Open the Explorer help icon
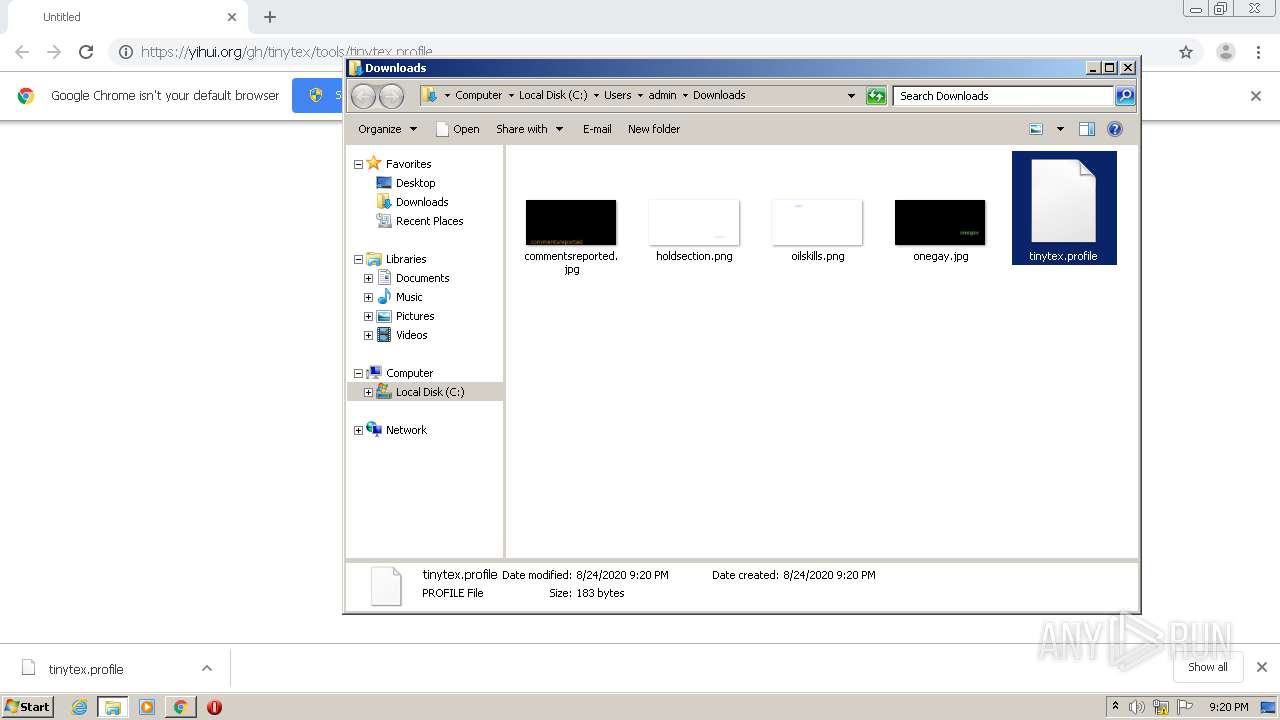Image resolution: width=1280 pixels, height=720 pixels. click(1115, 129)
